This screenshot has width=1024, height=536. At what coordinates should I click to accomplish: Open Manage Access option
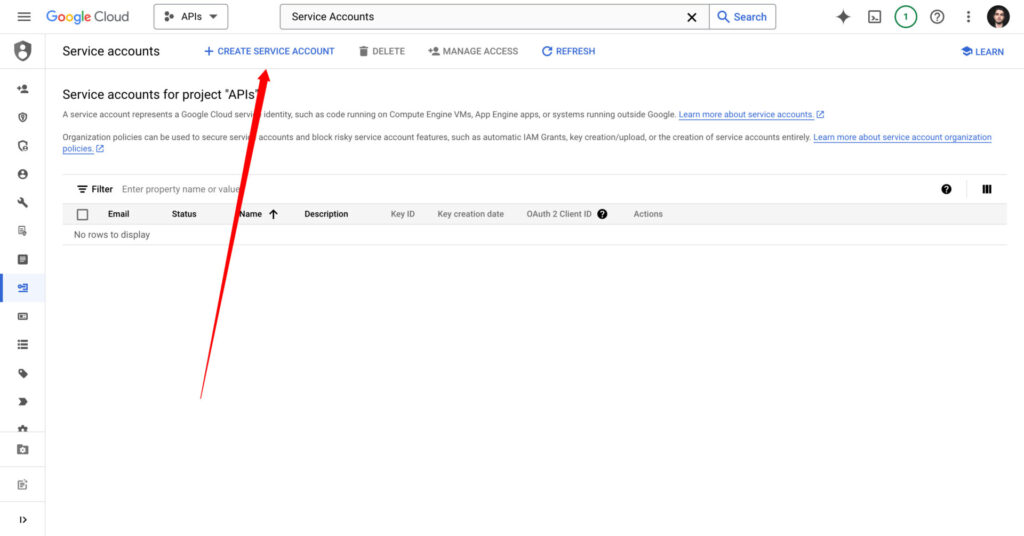click(473, 51)
